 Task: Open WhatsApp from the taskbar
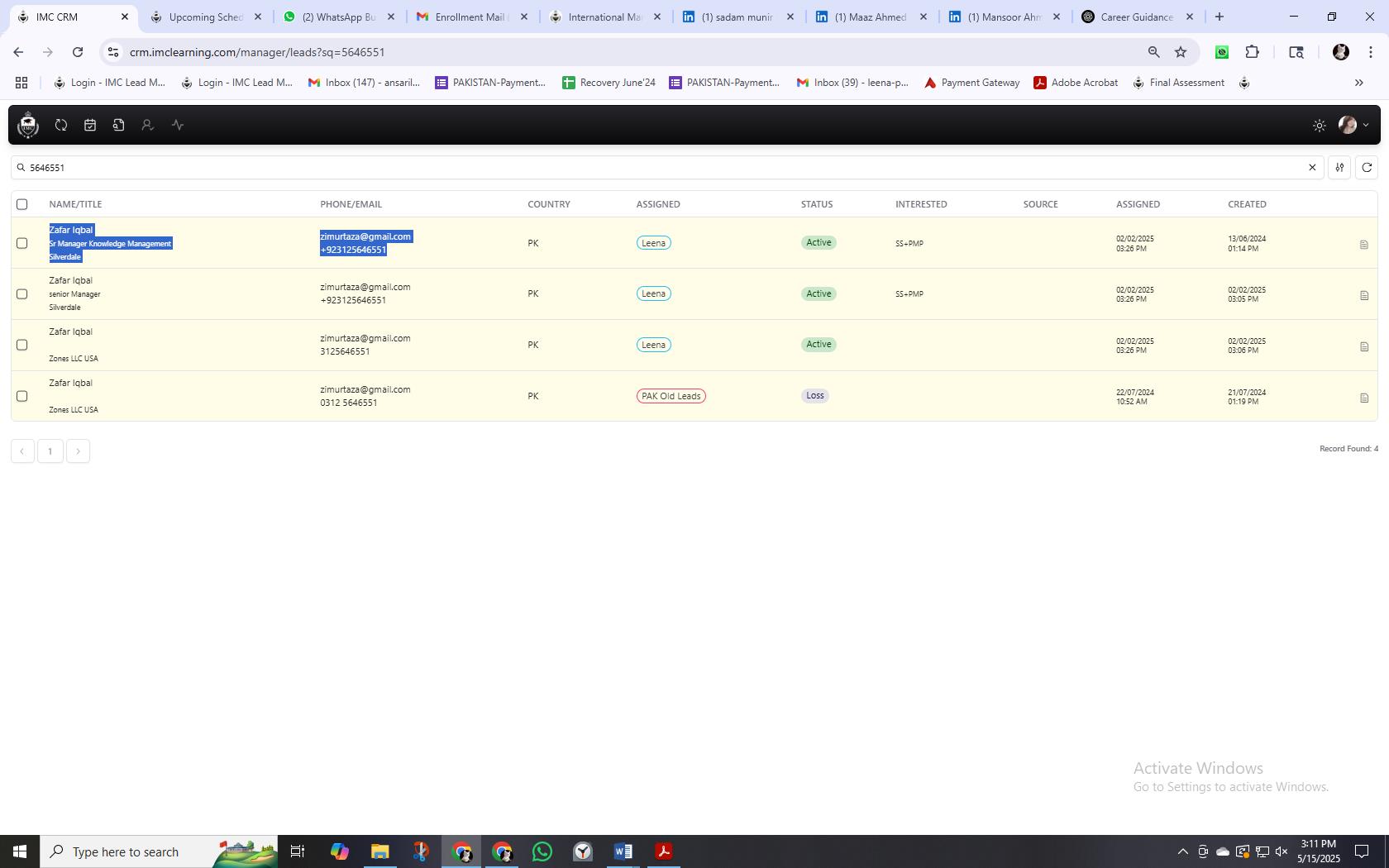click(542, 851)
